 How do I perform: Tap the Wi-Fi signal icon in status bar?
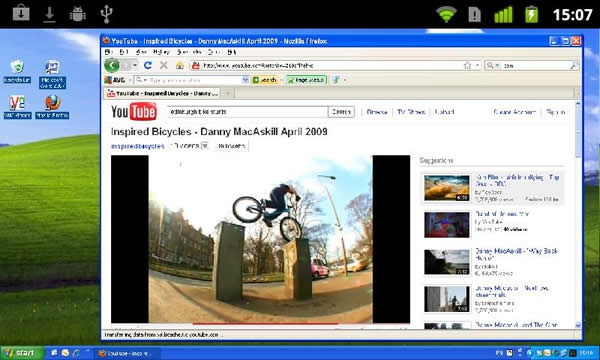[446, 15]
